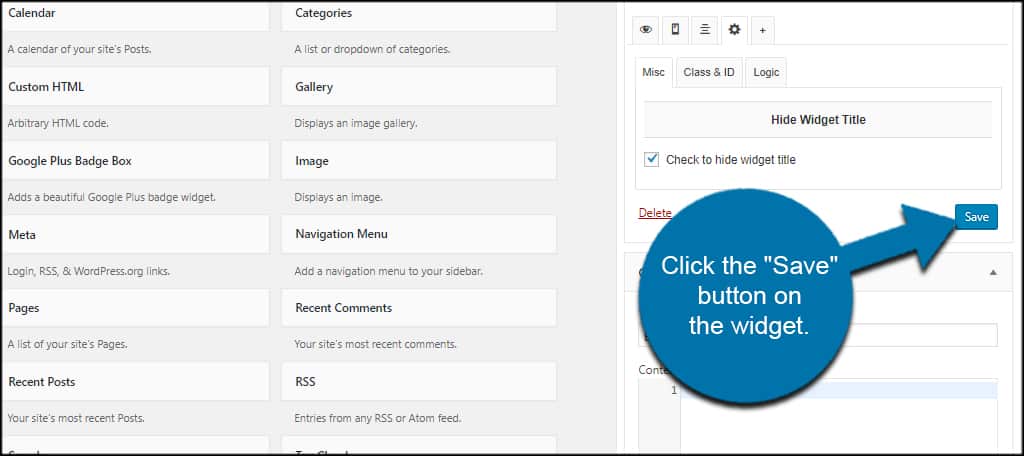Viewport: 1024px width, 456px height.
Task: Choose the Image widget
Action: click(x=419, y=160)
